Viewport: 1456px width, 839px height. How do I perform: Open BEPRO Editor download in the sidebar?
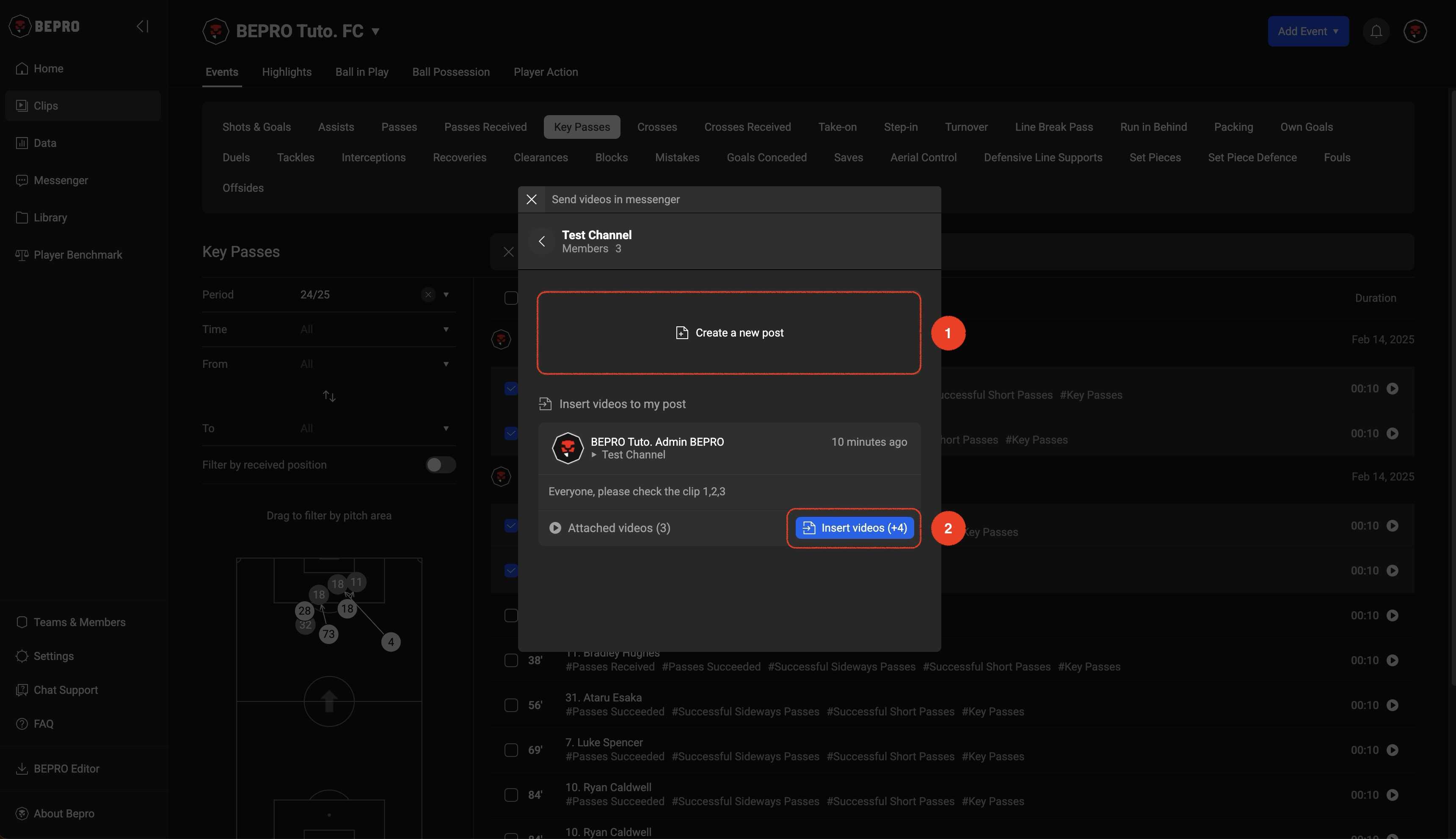[66, 769]
